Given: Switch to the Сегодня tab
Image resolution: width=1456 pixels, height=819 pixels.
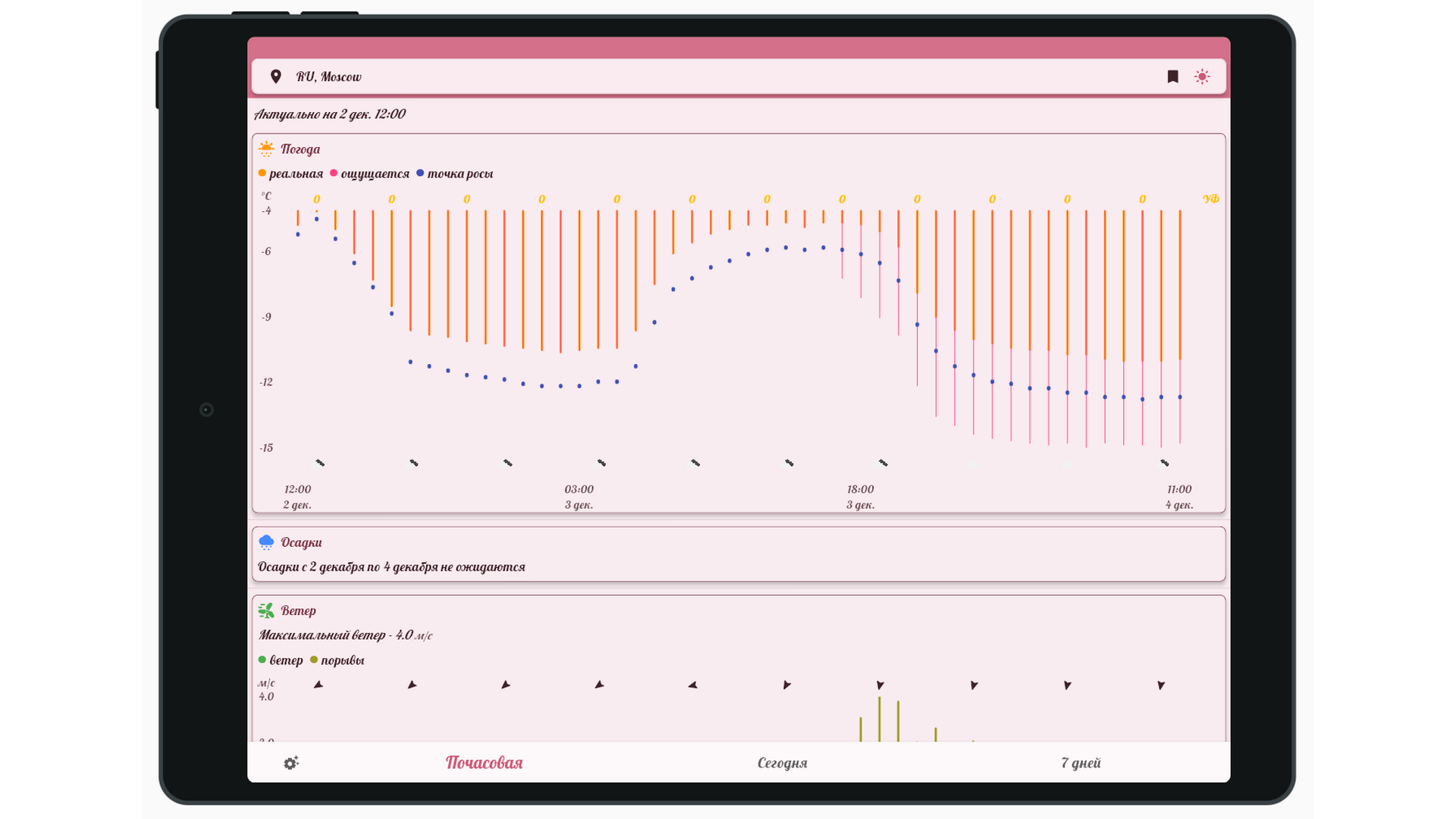Looking at the screenshot, I should point(782,763).
